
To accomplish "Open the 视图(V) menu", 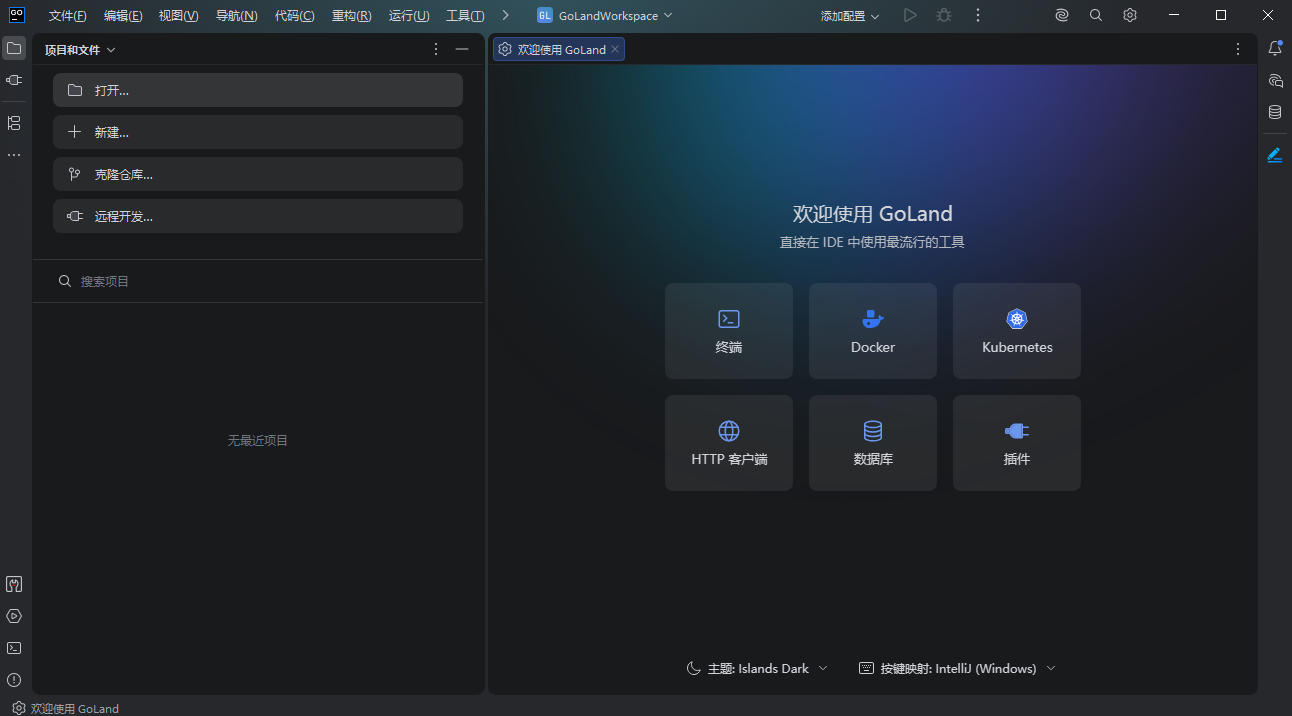I will point(178,16).
